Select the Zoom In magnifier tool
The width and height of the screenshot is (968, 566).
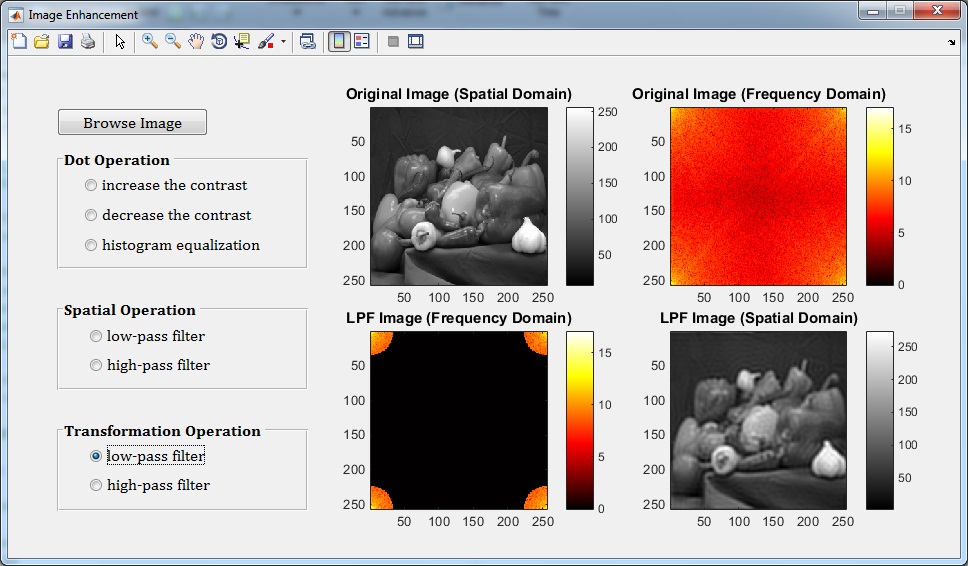pos(149,42)
